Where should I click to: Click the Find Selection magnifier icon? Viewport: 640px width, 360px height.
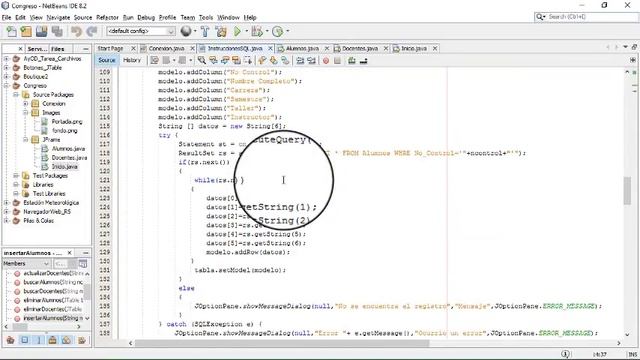(202, 60)
